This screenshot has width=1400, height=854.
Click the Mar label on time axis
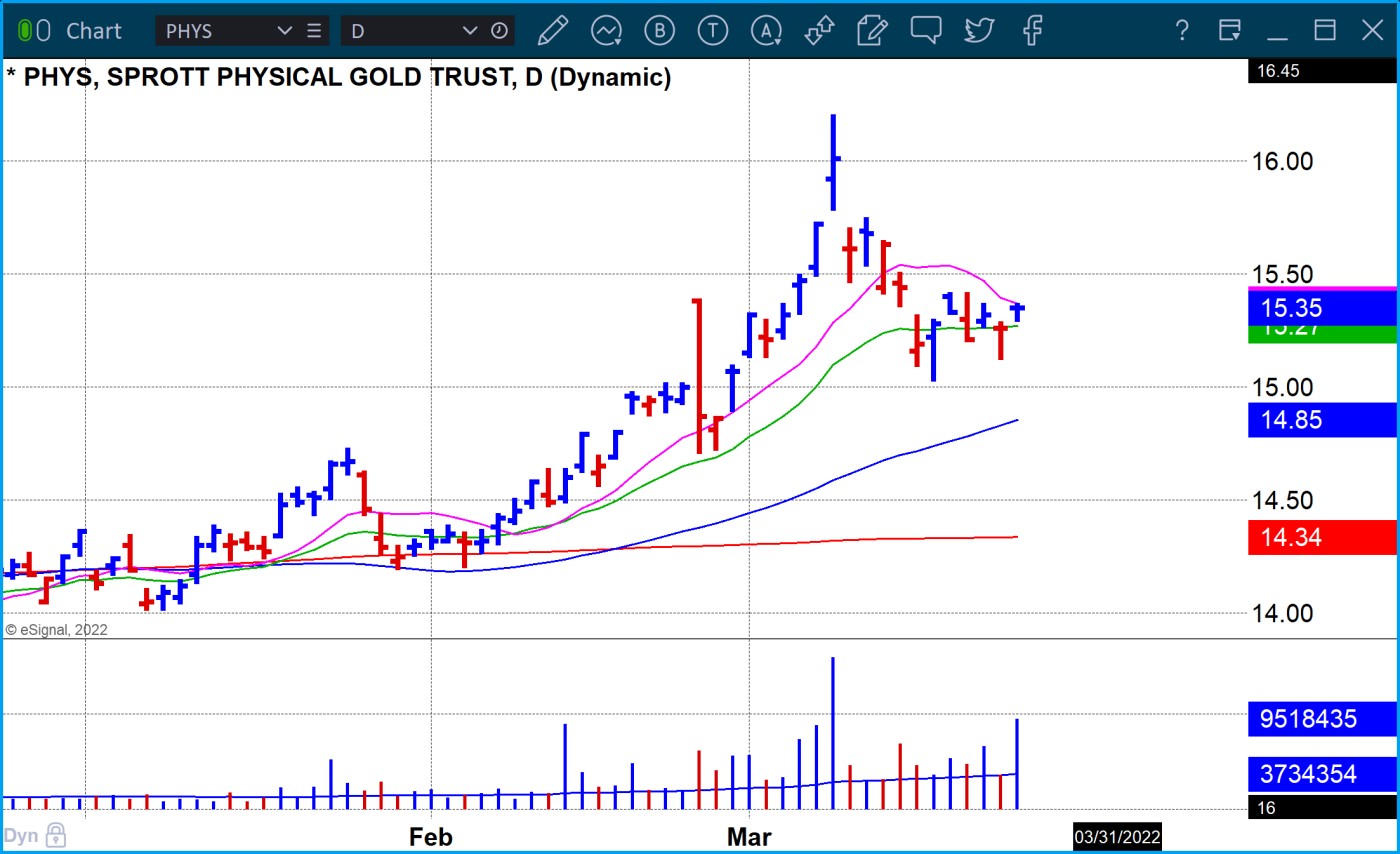[x=750, y=837]
